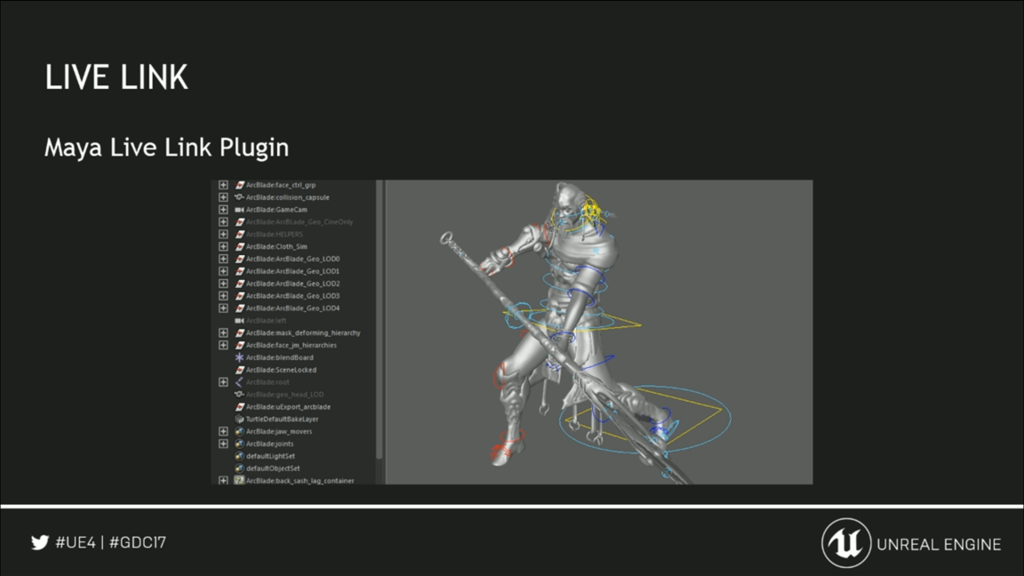Select the ArcBlade:uExport_arcblade label
The height and width of the screenshot is (576, 1024).
288,407
